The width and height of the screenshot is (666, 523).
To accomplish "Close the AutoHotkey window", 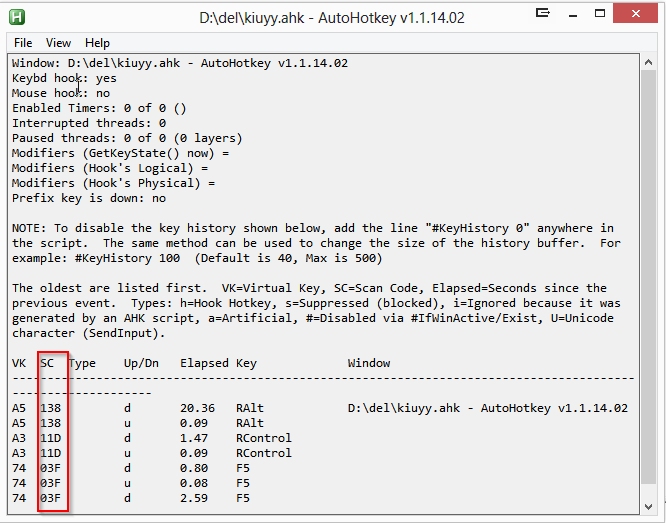I will click(x=635, y=14).
